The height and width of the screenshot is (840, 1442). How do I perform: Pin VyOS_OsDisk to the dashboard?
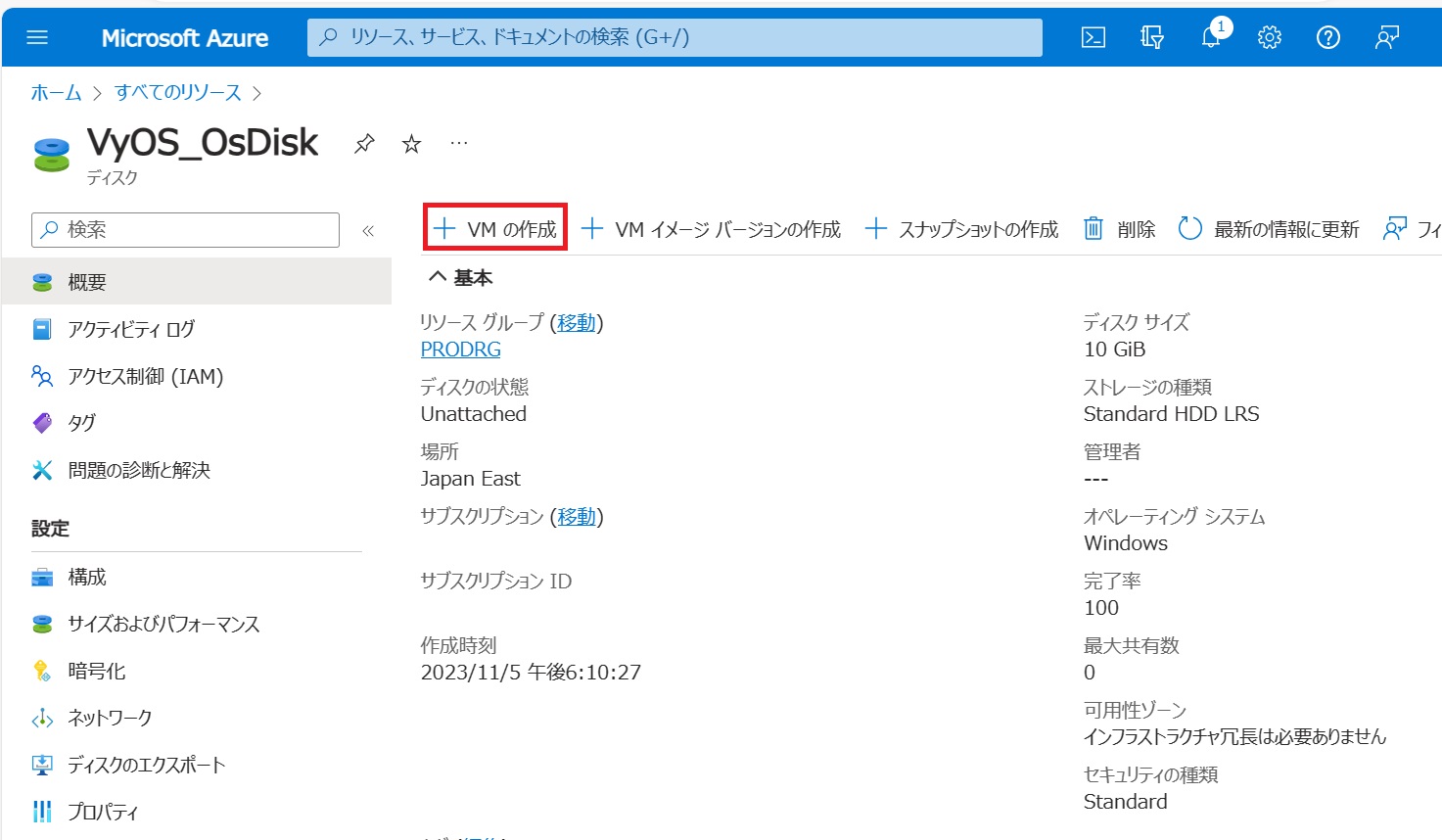[x=364, y=144]
